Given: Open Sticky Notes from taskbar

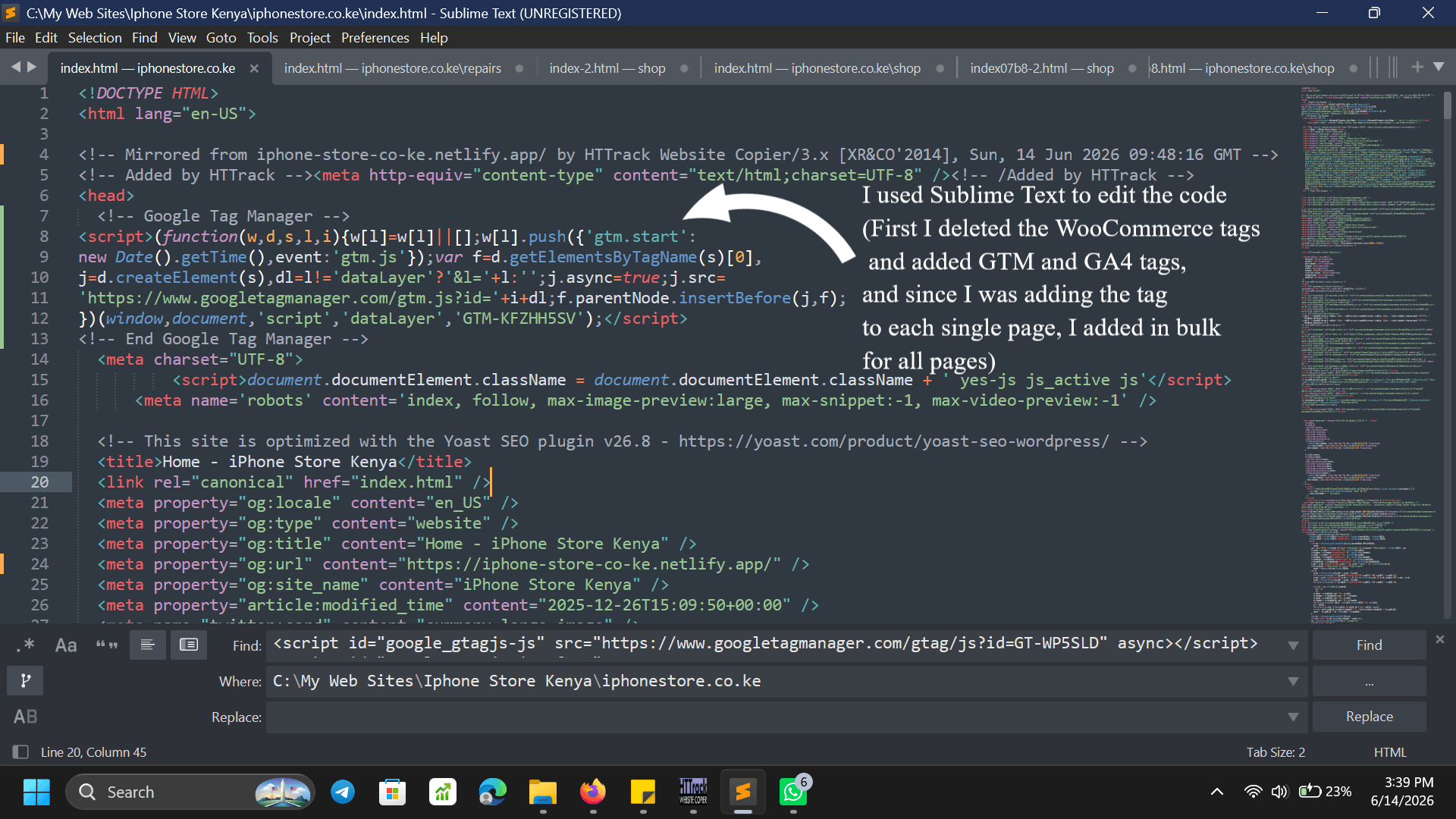Looking at the screenshot, I should tap(643, 792).
